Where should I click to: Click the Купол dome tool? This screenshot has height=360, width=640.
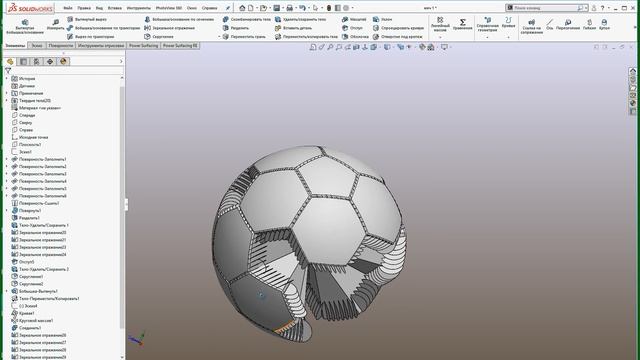tap(604, 24)
